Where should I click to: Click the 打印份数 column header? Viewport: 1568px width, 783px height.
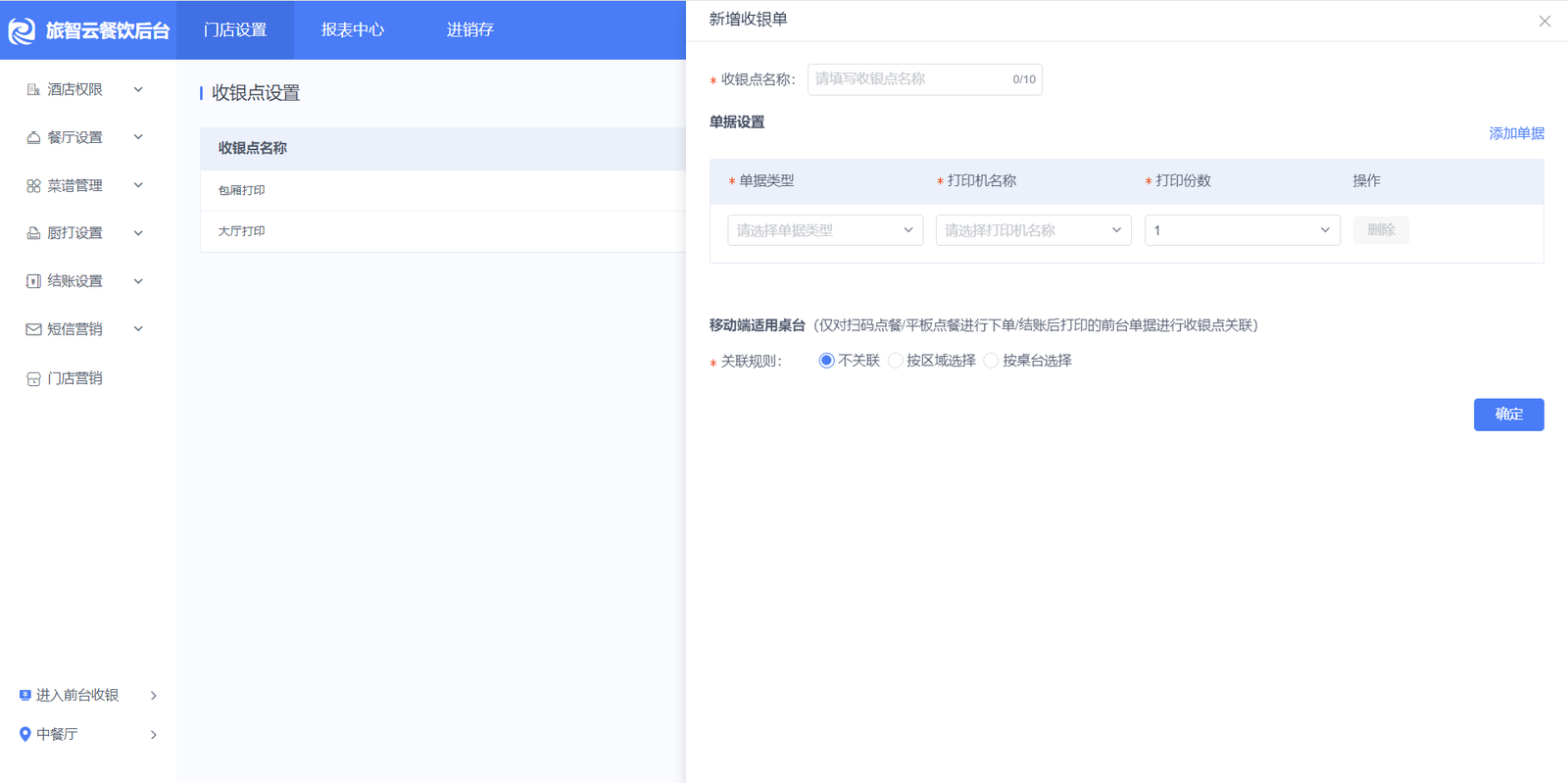pos(1184,181)
